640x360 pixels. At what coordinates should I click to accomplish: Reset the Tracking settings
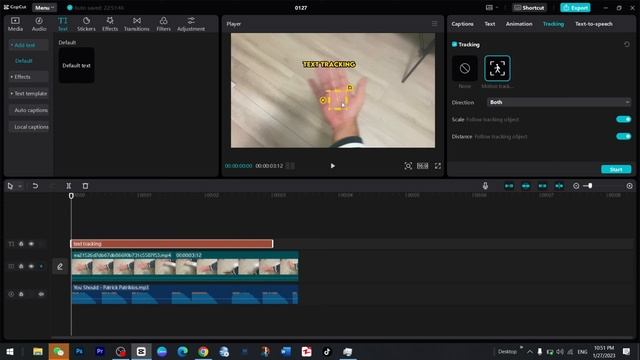(627, 44)
